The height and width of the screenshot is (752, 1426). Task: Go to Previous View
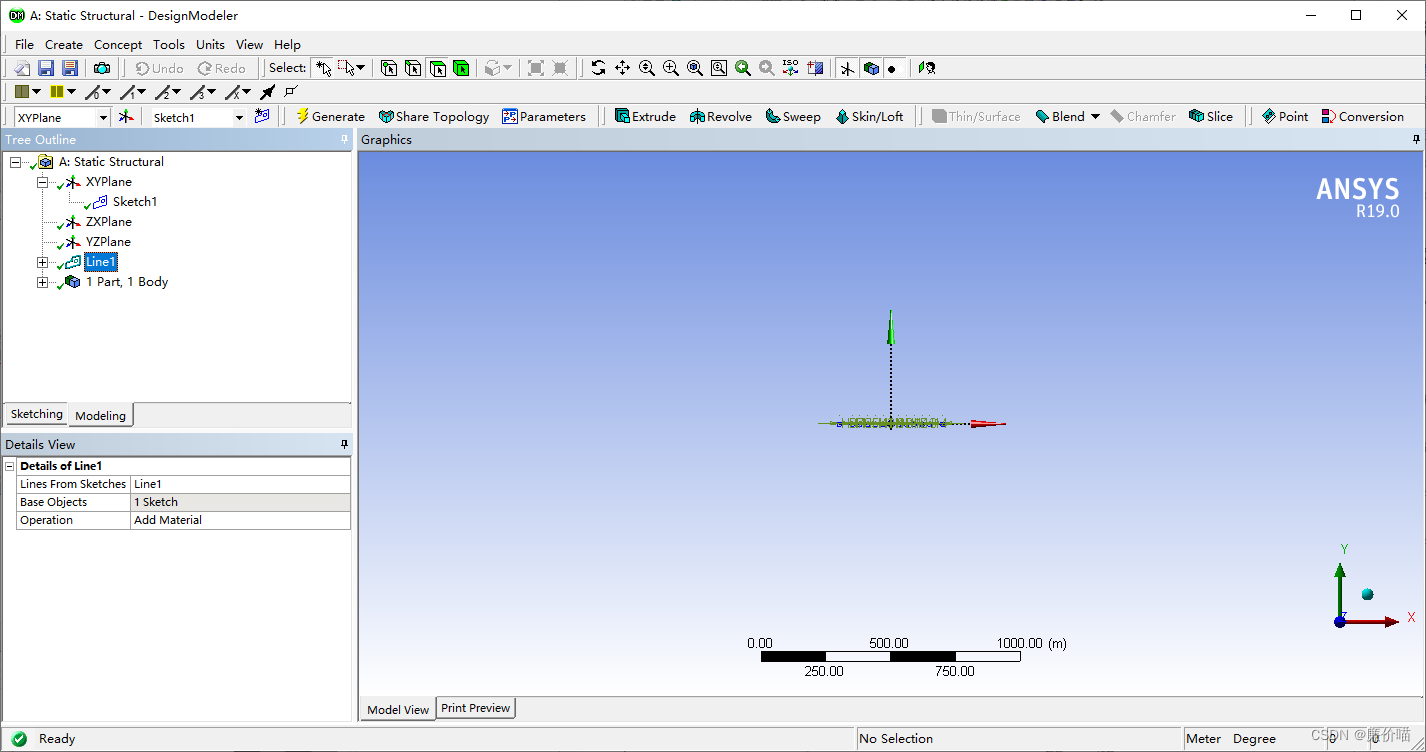743,68
